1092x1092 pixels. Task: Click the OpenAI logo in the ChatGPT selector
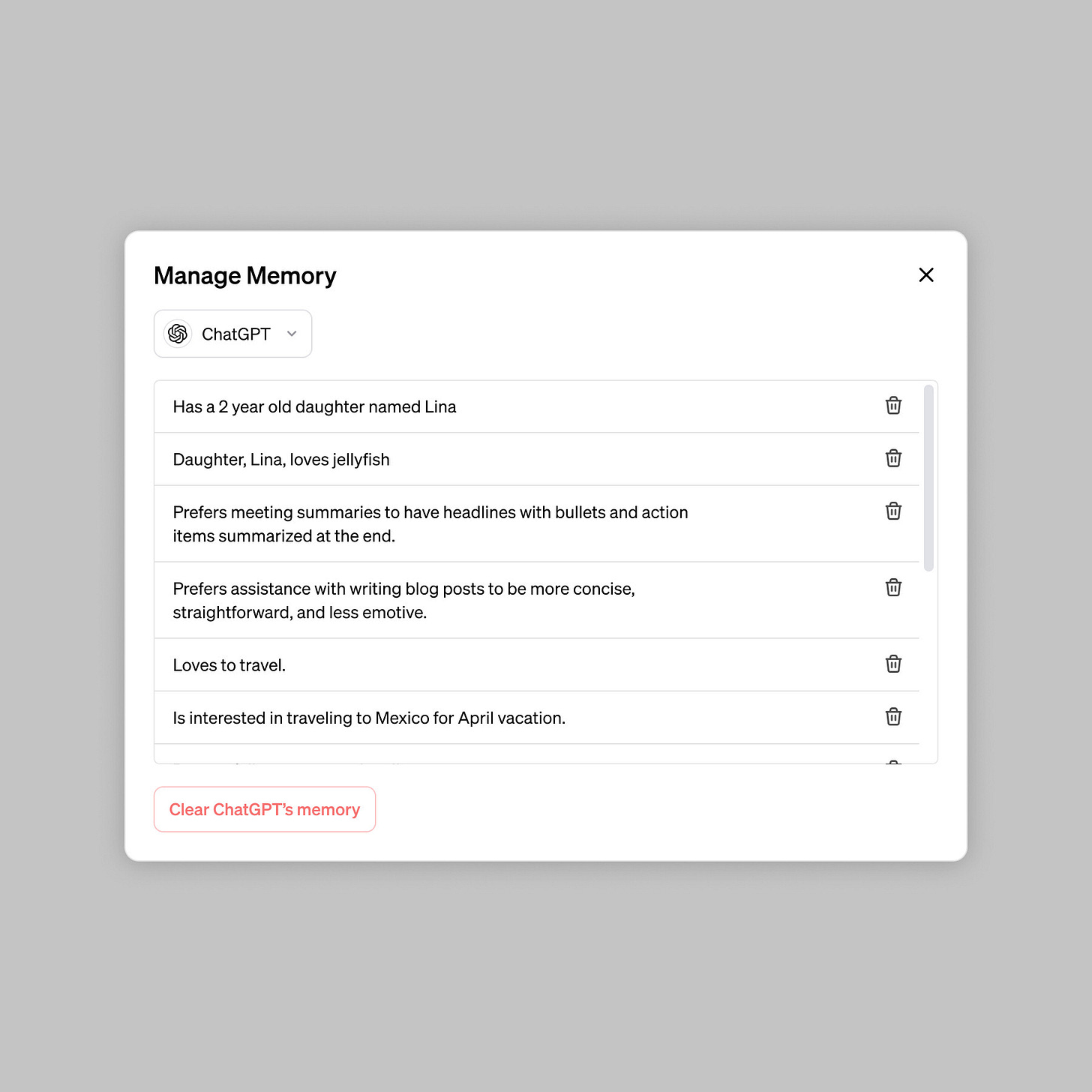point(177,334)
